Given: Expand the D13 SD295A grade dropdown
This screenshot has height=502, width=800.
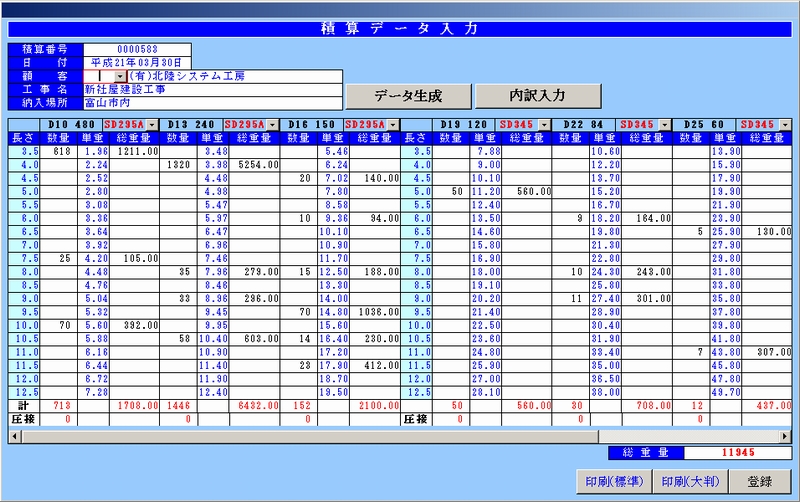Looking at the screenshot, I should [272, 125].
